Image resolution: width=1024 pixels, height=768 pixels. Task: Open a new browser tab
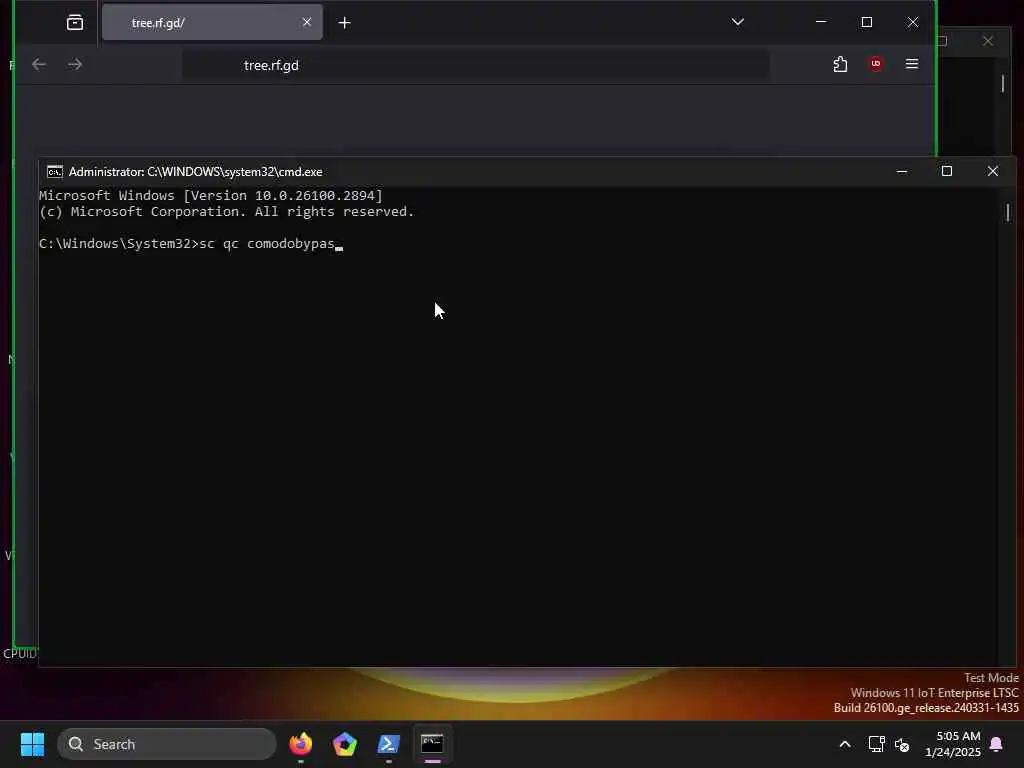(344, 23)
